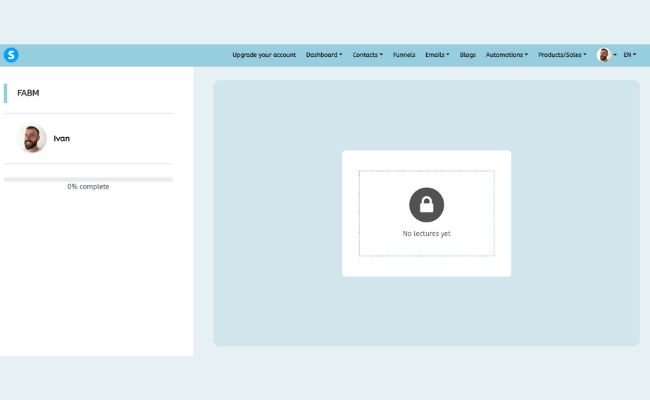Viewport: 650px width, 400px height.
Task: Open the profile avatar in the top bar
Action: (604, 55)
